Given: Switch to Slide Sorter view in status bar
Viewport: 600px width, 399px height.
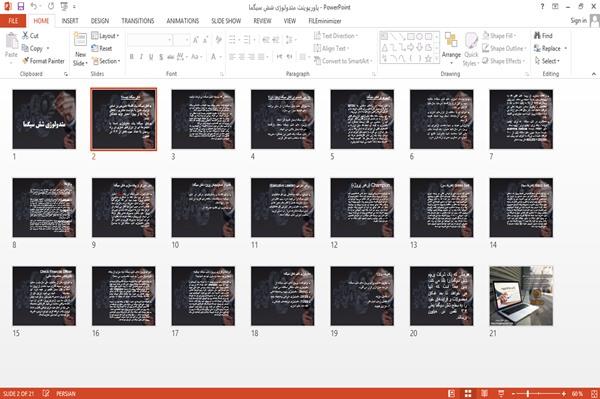Looking at the screenshot, I should [x=468, y=394].
